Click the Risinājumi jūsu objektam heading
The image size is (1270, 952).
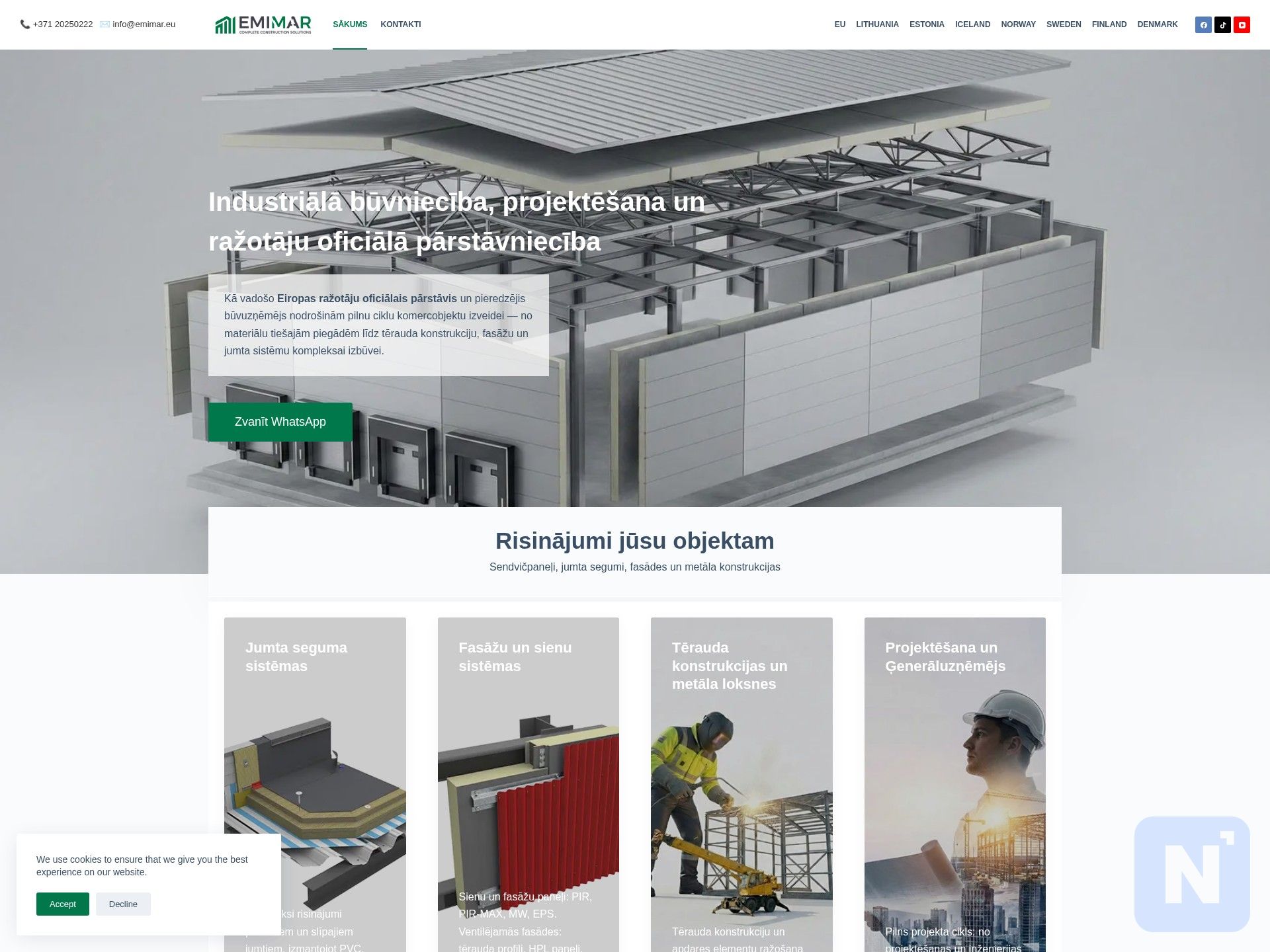[x=635, y=541]
